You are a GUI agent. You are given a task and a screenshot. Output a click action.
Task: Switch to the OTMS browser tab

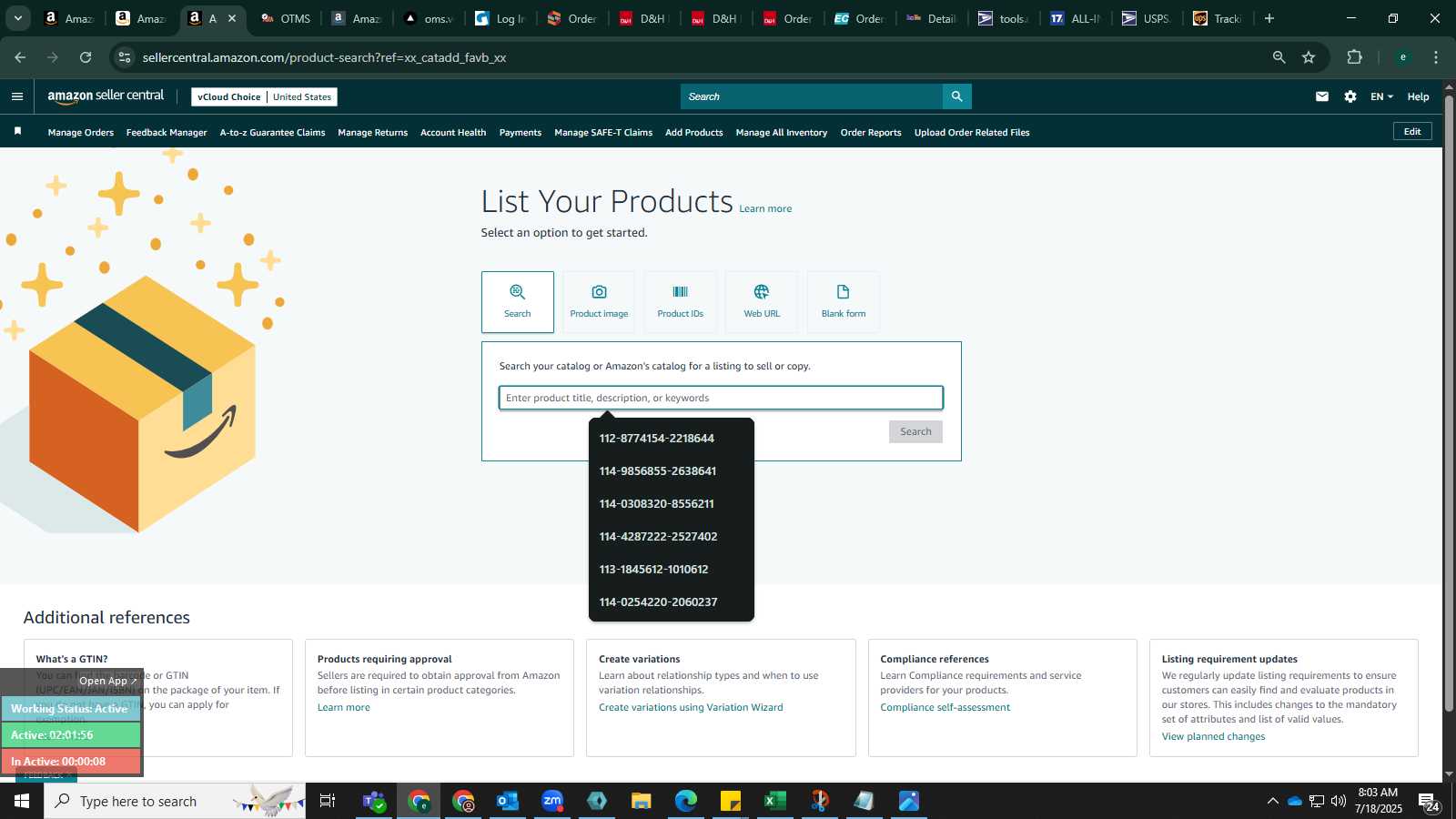(x=286, y=18)
